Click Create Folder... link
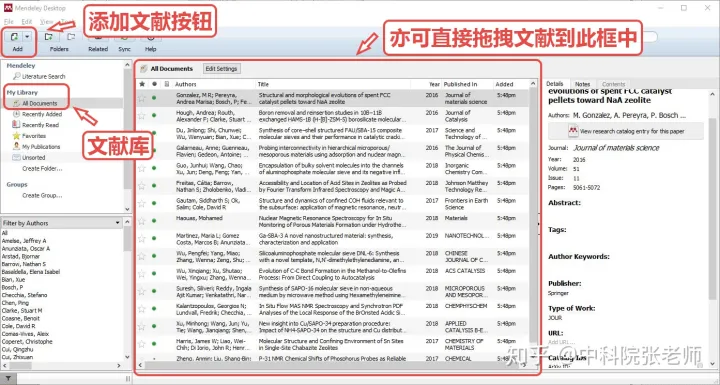The width and height of the screenshot is (720, 385). point(42,169)
